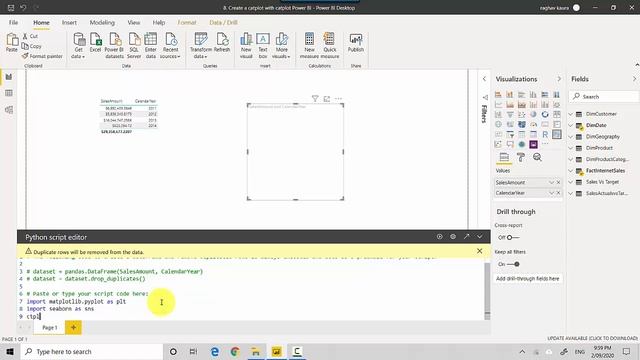Image resolution: width=640 pixels, height=360 pixels.
Task: Select the R script visual icon
Action: coord(545,134)
